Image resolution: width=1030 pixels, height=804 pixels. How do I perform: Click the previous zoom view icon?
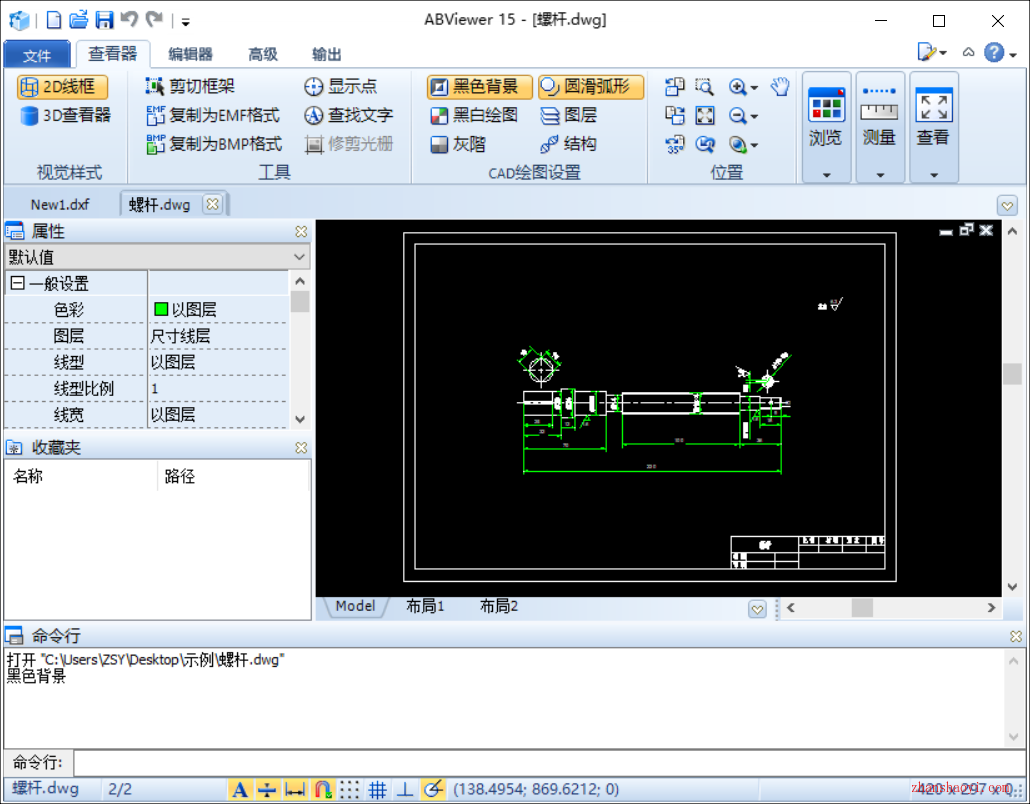[x=705, y=145]
